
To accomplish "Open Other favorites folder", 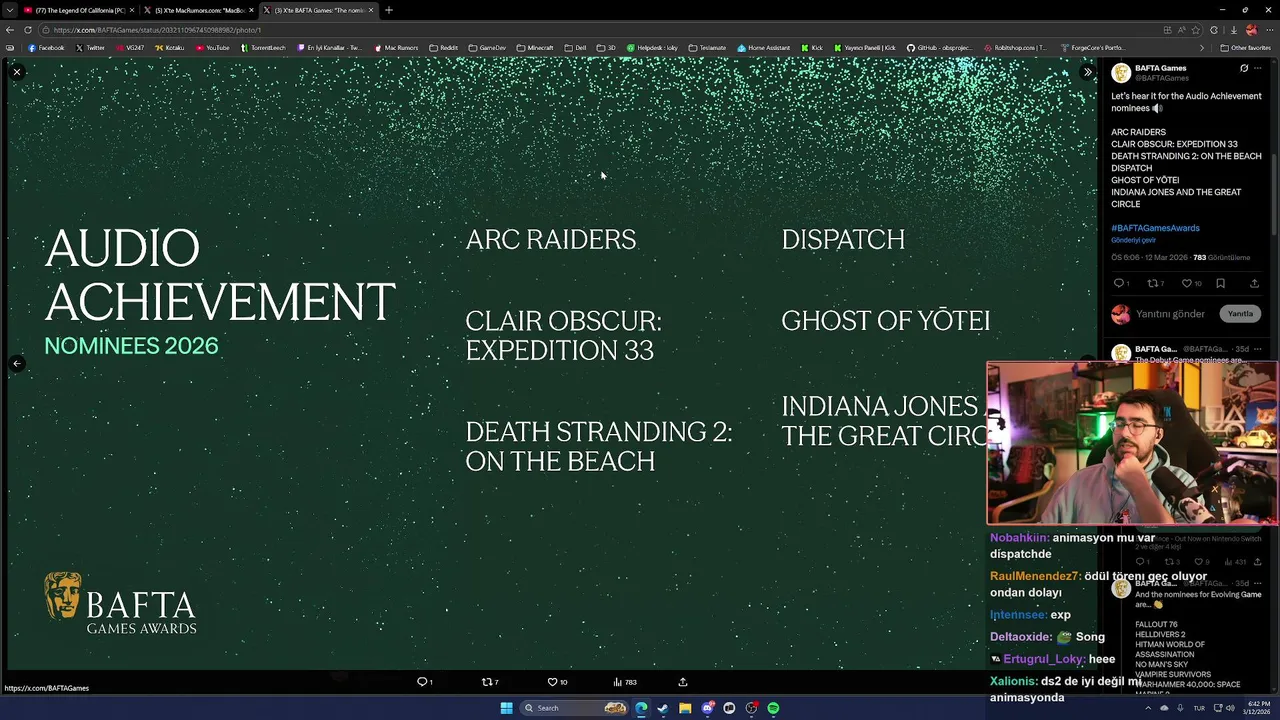I will 1246,48.
